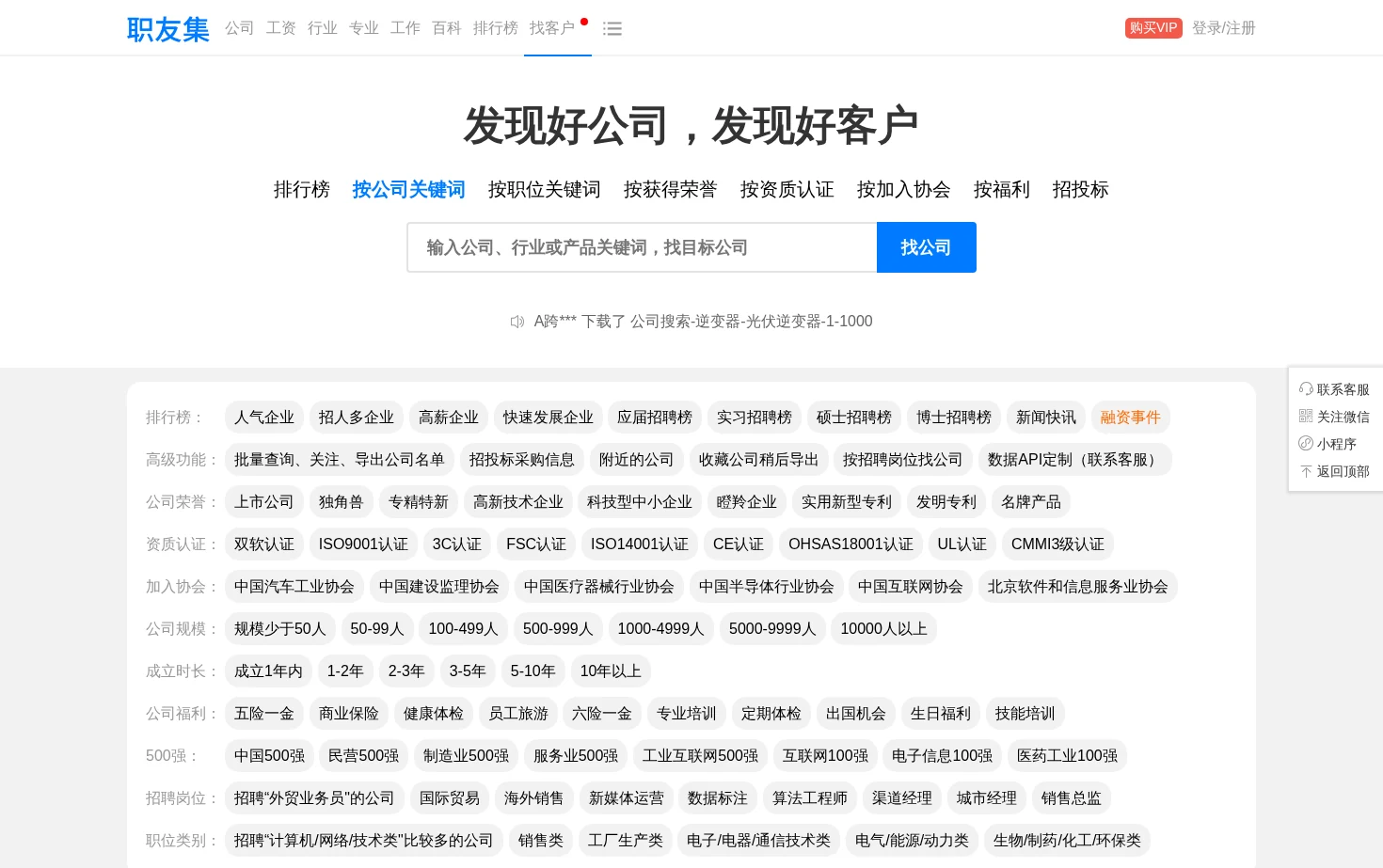Open the 互联网100强 list
This screenshot has width=1383, height=868.
(x=825, y=756)
